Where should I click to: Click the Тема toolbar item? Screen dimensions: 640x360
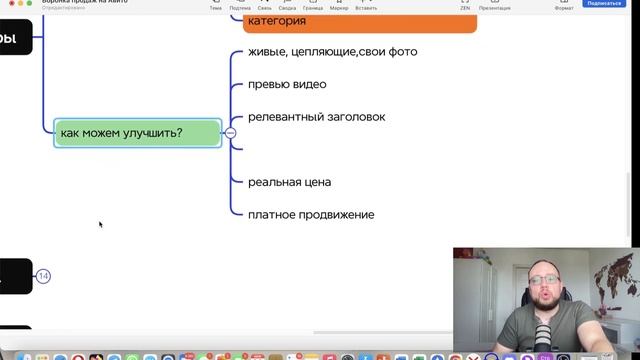pos(216,5)
